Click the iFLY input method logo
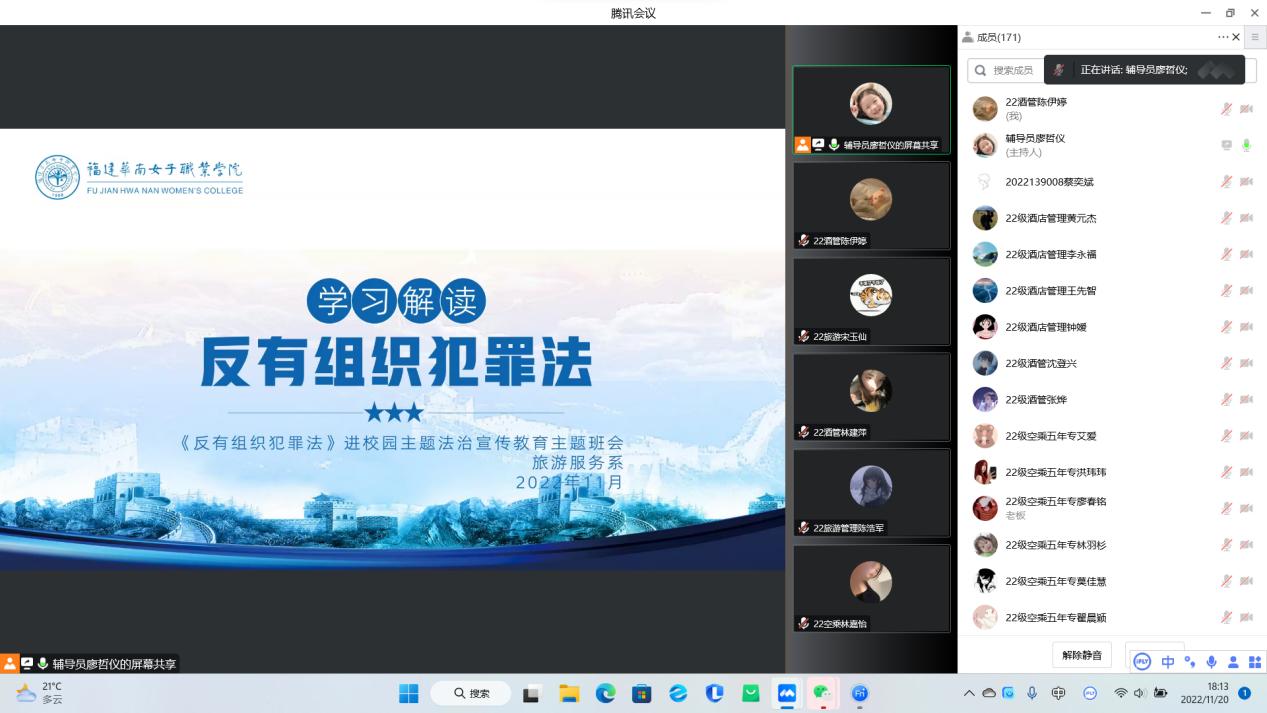This screenshot has width=1267, height=713. pos(1142,662)
